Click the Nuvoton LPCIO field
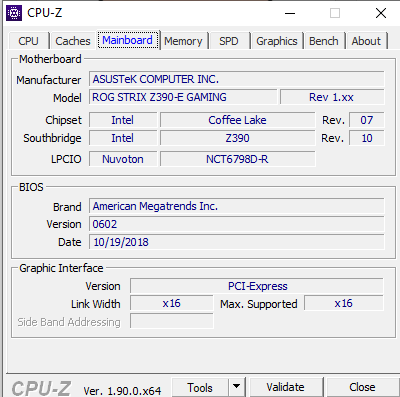The height and width of the screenshot is (397, 400). click(123, 159)
